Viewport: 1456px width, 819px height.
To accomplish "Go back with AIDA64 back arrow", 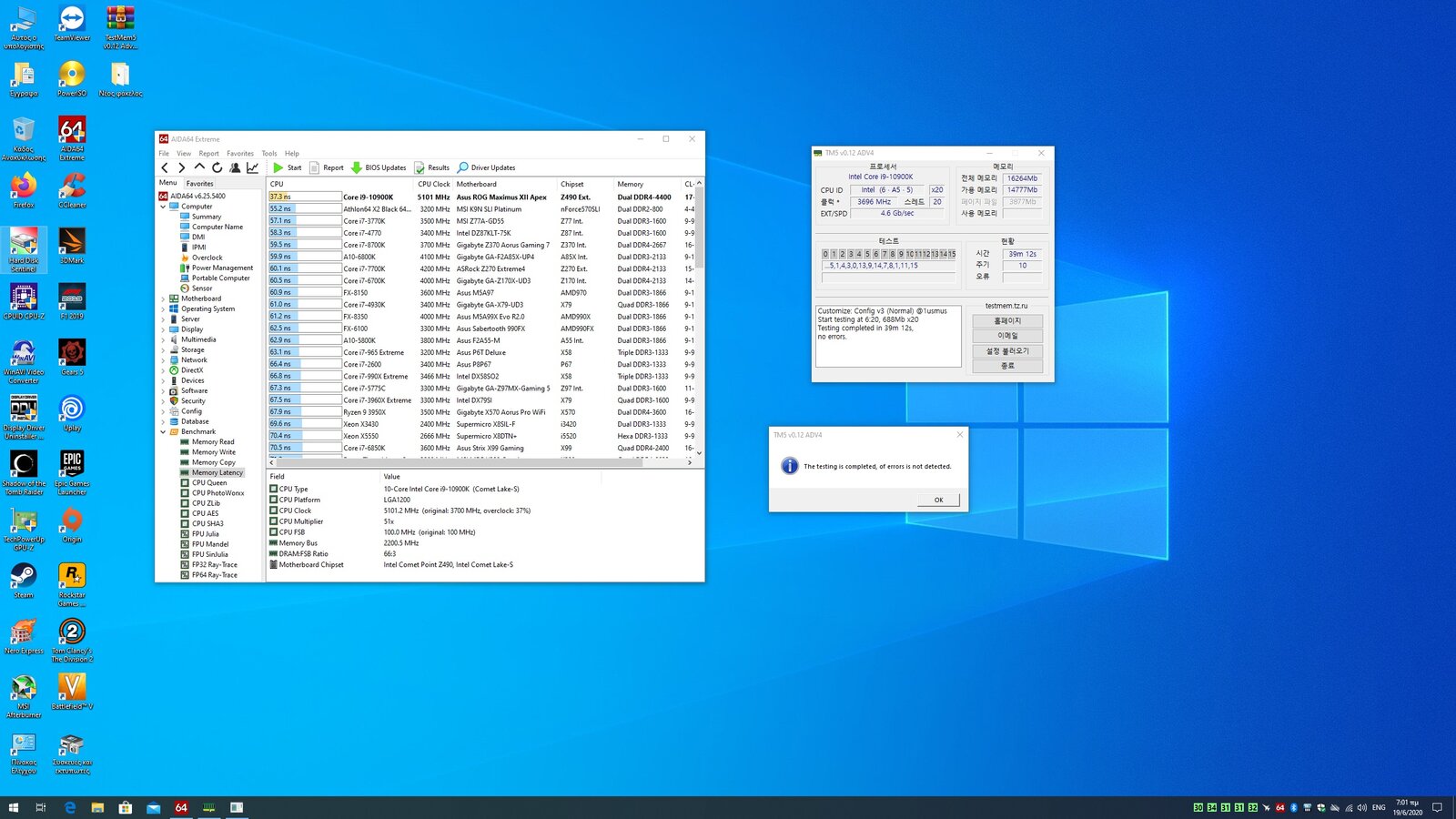I will point(165,167).
